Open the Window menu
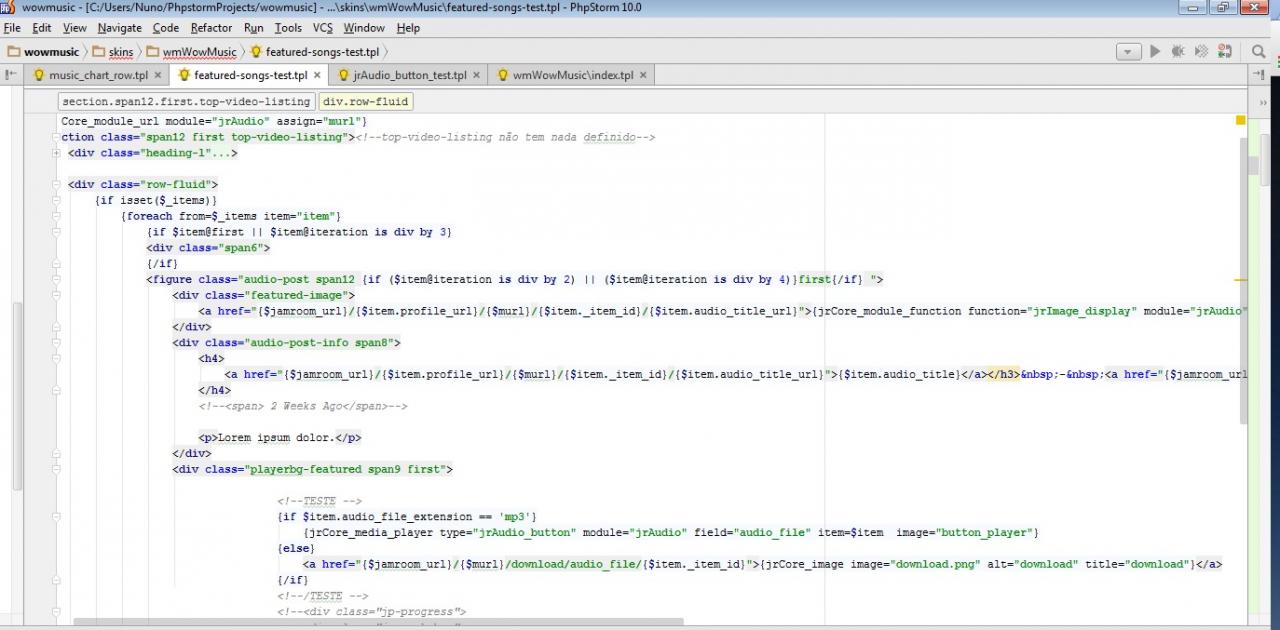The width and height of the screenshot is (1280, 630). [364, 28]
